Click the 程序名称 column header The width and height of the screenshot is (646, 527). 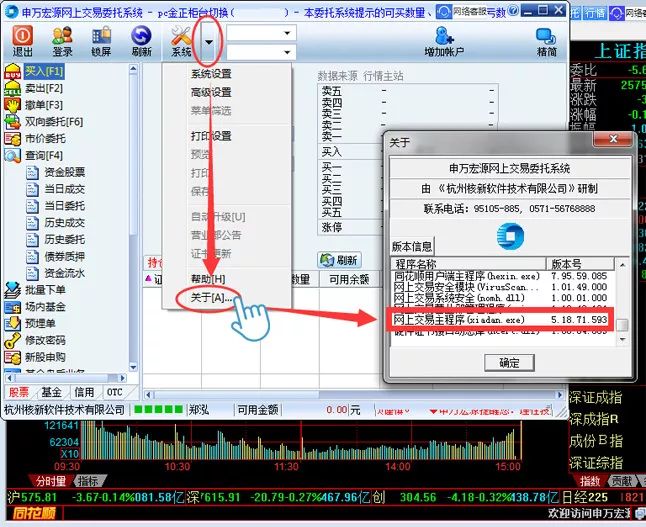(x=468, y=264)
